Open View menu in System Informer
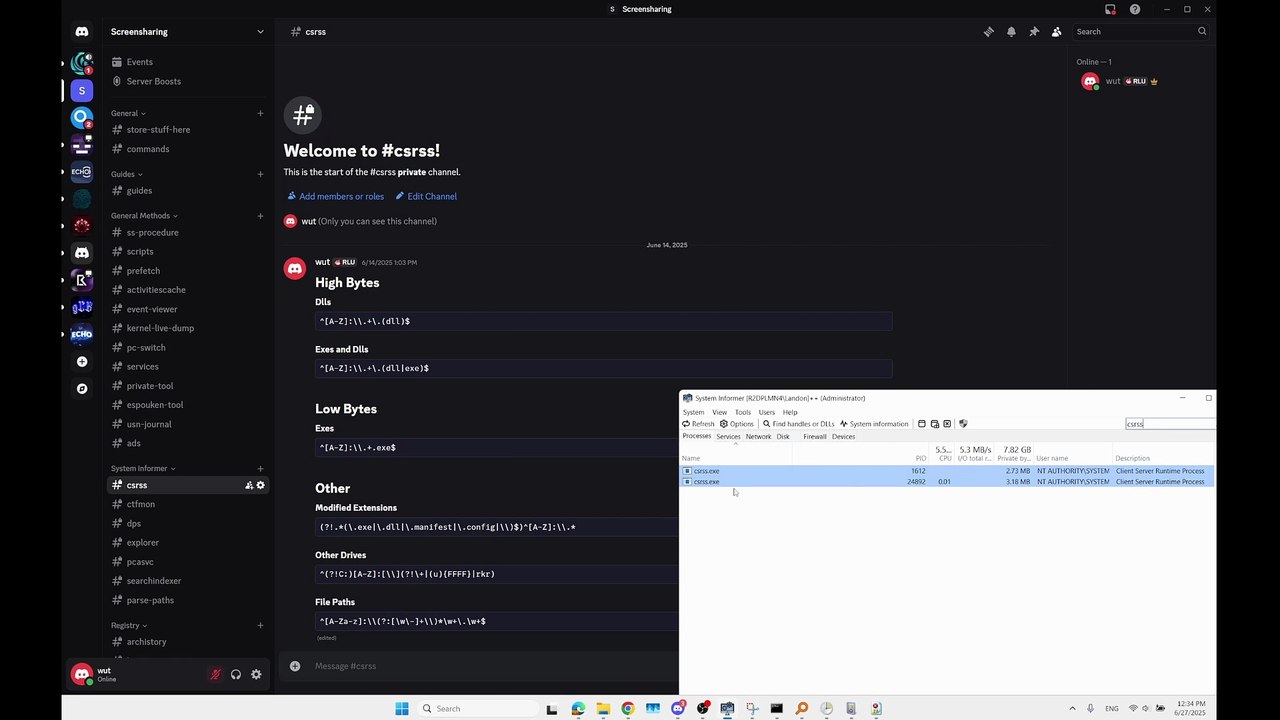Image resolution: width=1280 pixels, height=720 pixels. [719, 412]
